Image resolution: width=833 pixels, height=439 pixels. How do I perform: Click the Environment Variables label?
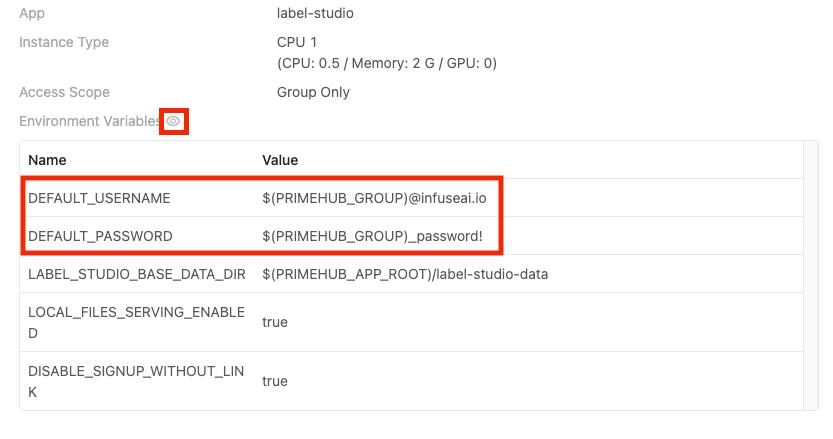90,121
